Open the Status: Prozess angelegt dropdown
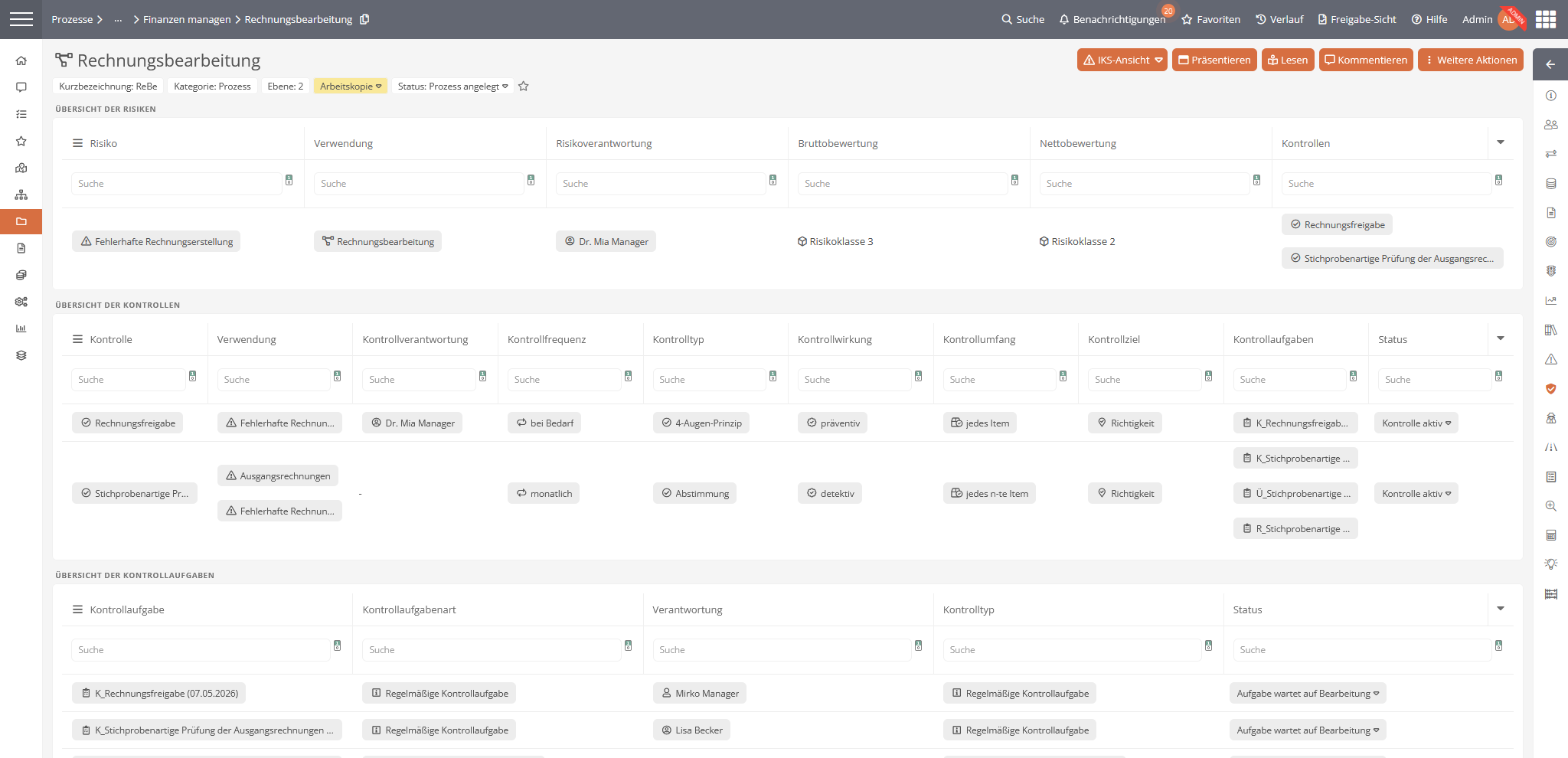Image resolution: width=1568 pixels, height=758 pixels. pos(452,87)
